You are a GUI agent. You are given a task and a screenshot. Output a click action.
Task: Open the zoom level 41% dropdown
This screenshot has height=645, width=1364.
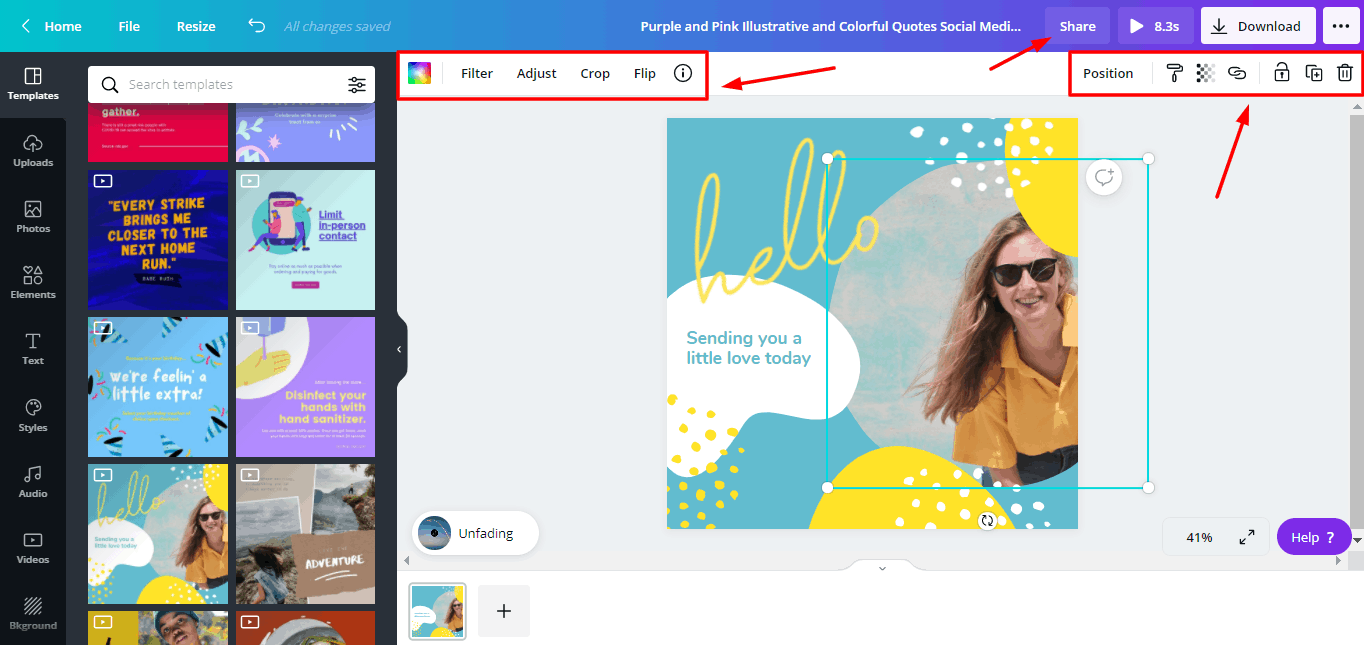(1199, 537)
